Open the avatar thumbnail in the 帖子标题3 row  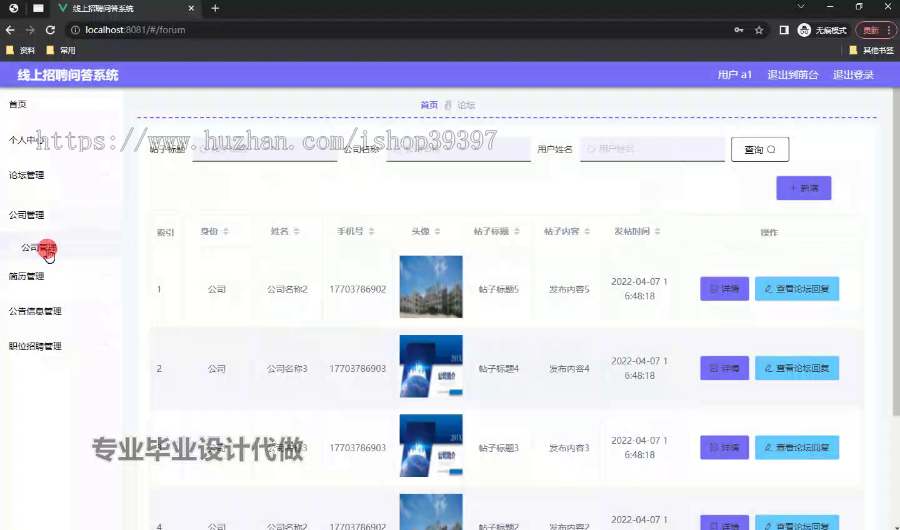(431, 446)
